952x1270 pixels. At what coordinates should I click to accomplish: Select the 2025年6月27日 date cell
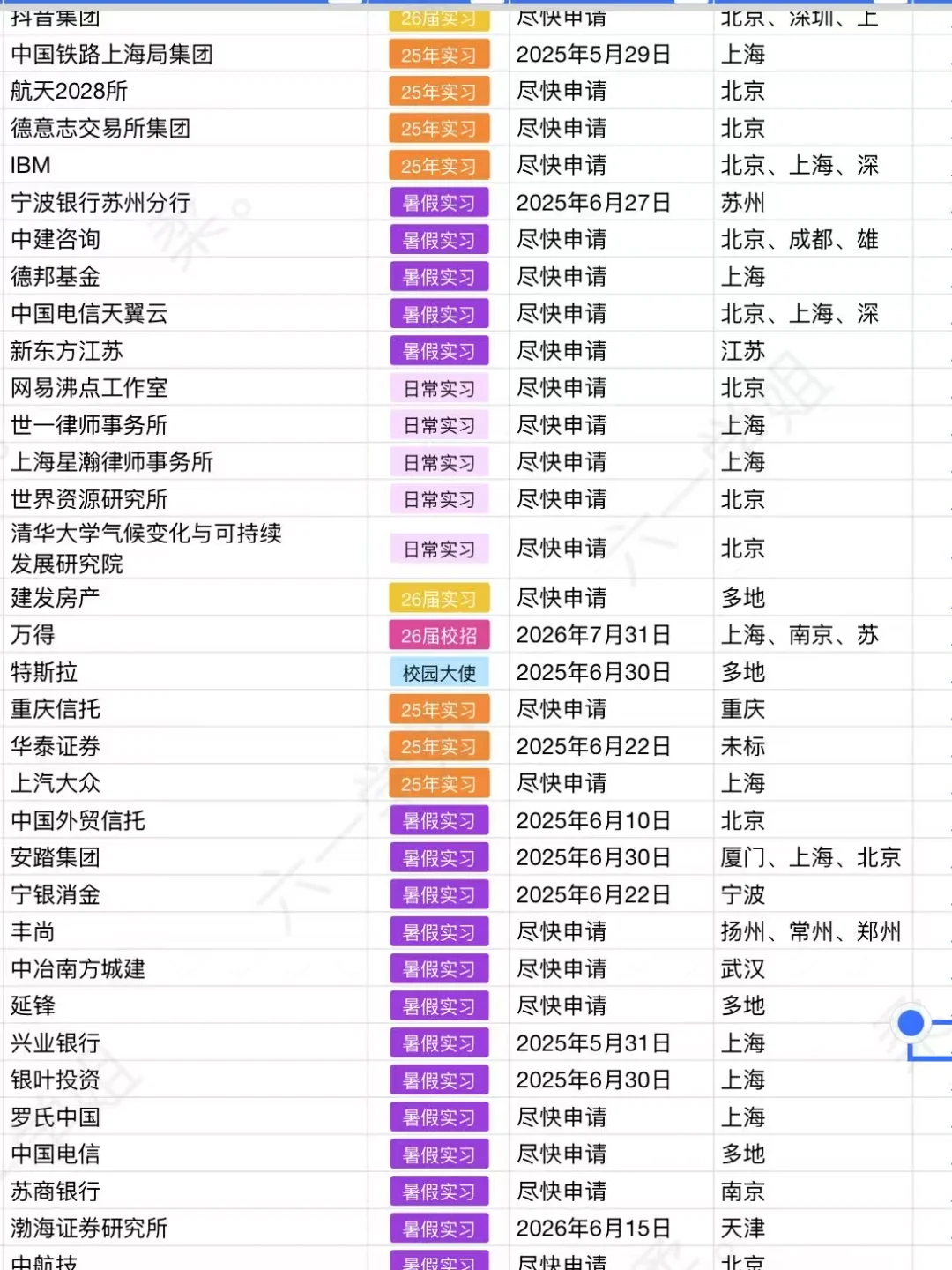pos(611,203)
